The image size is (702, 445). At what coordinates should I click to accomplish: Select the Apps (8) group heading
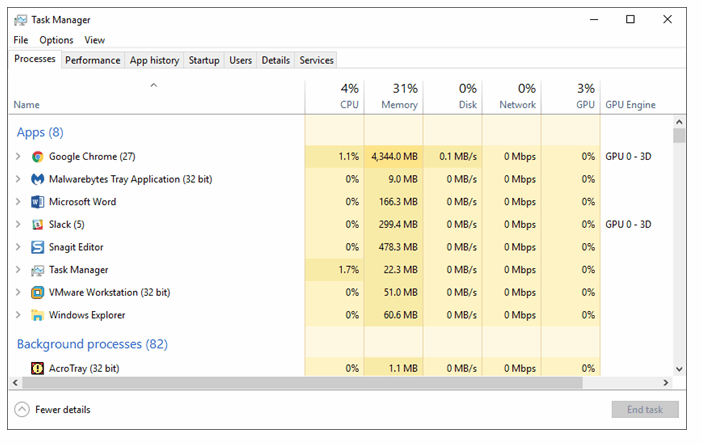coord(40,132)
